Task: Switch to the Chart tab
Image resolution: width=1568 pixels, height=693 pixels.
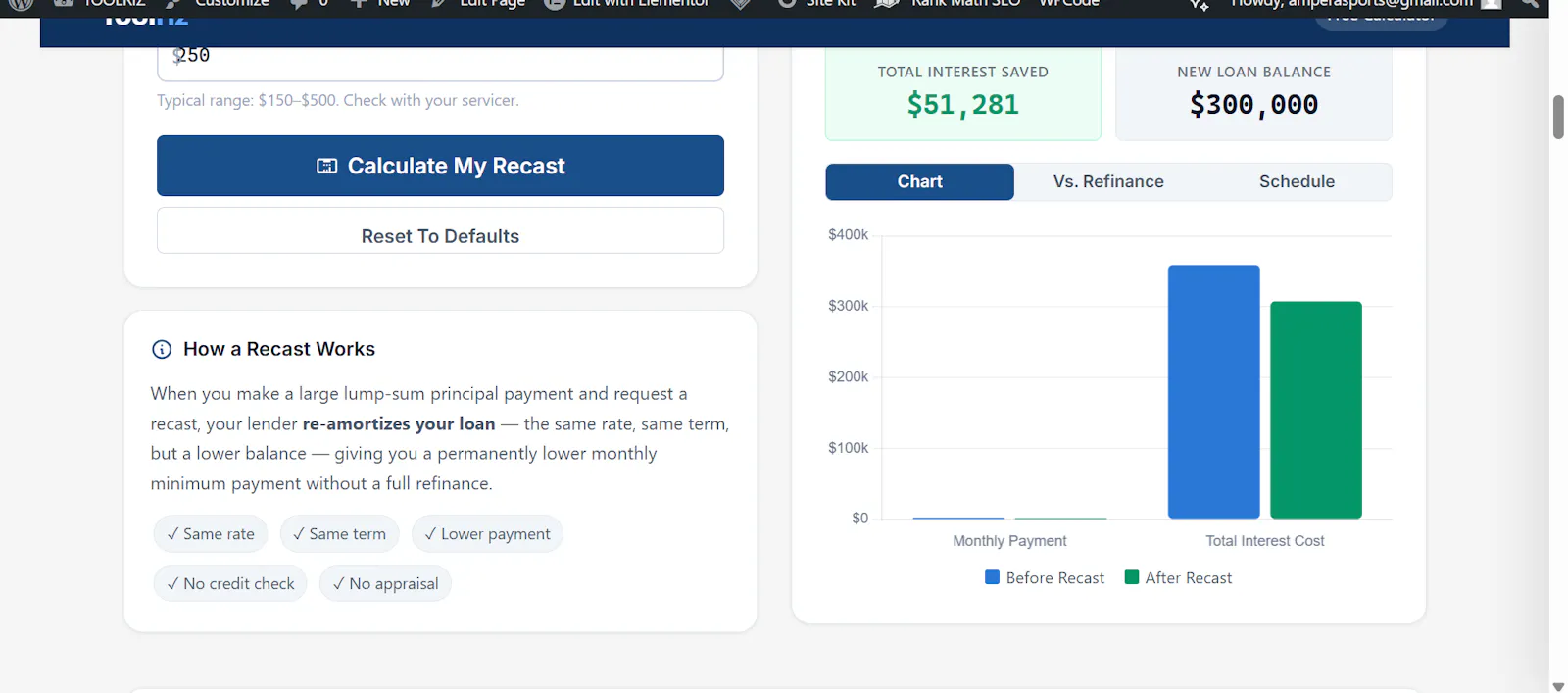Action: coord(919,181)
